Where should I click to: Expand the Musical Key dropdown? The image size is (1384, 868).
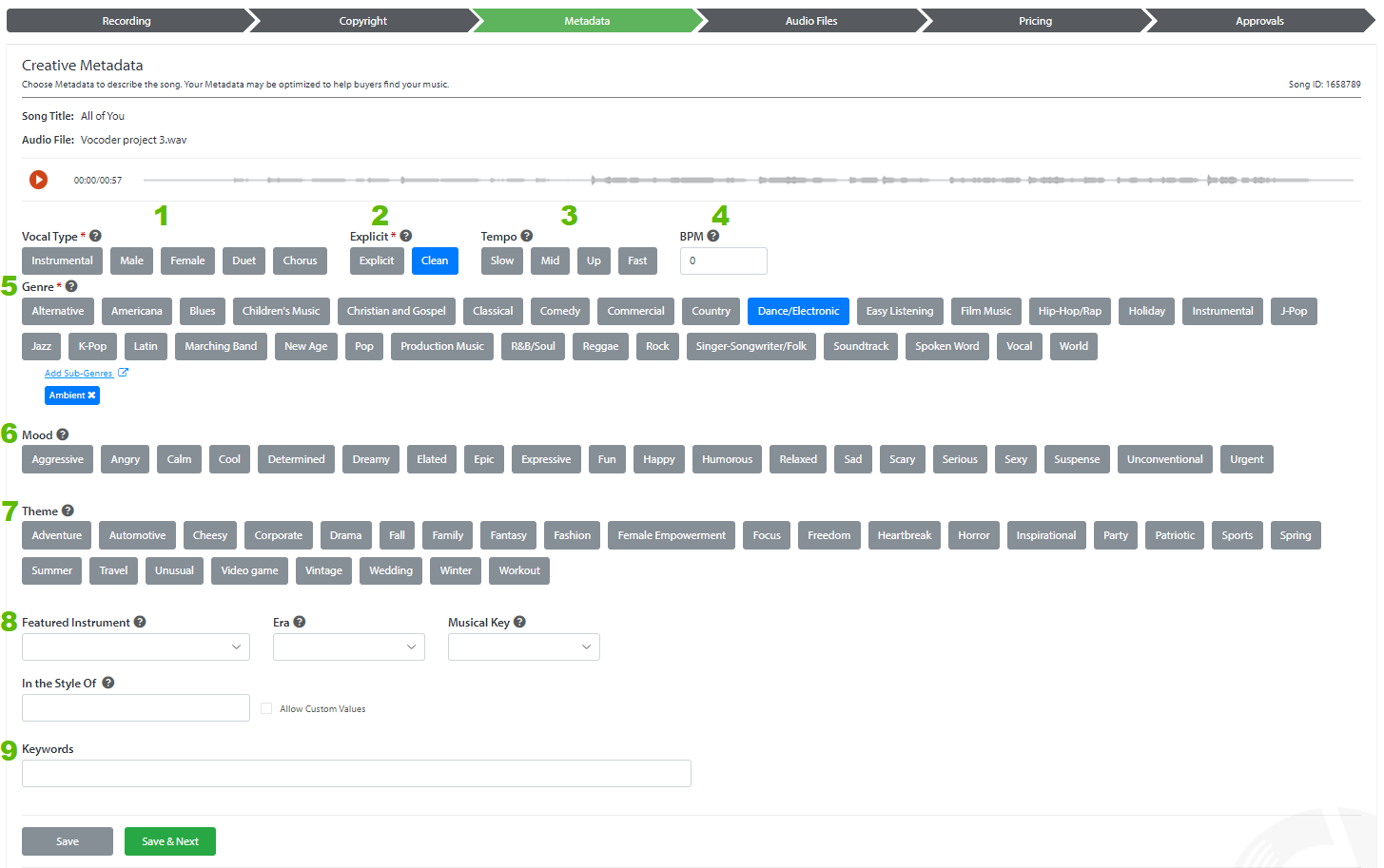(x=524, y=646)
